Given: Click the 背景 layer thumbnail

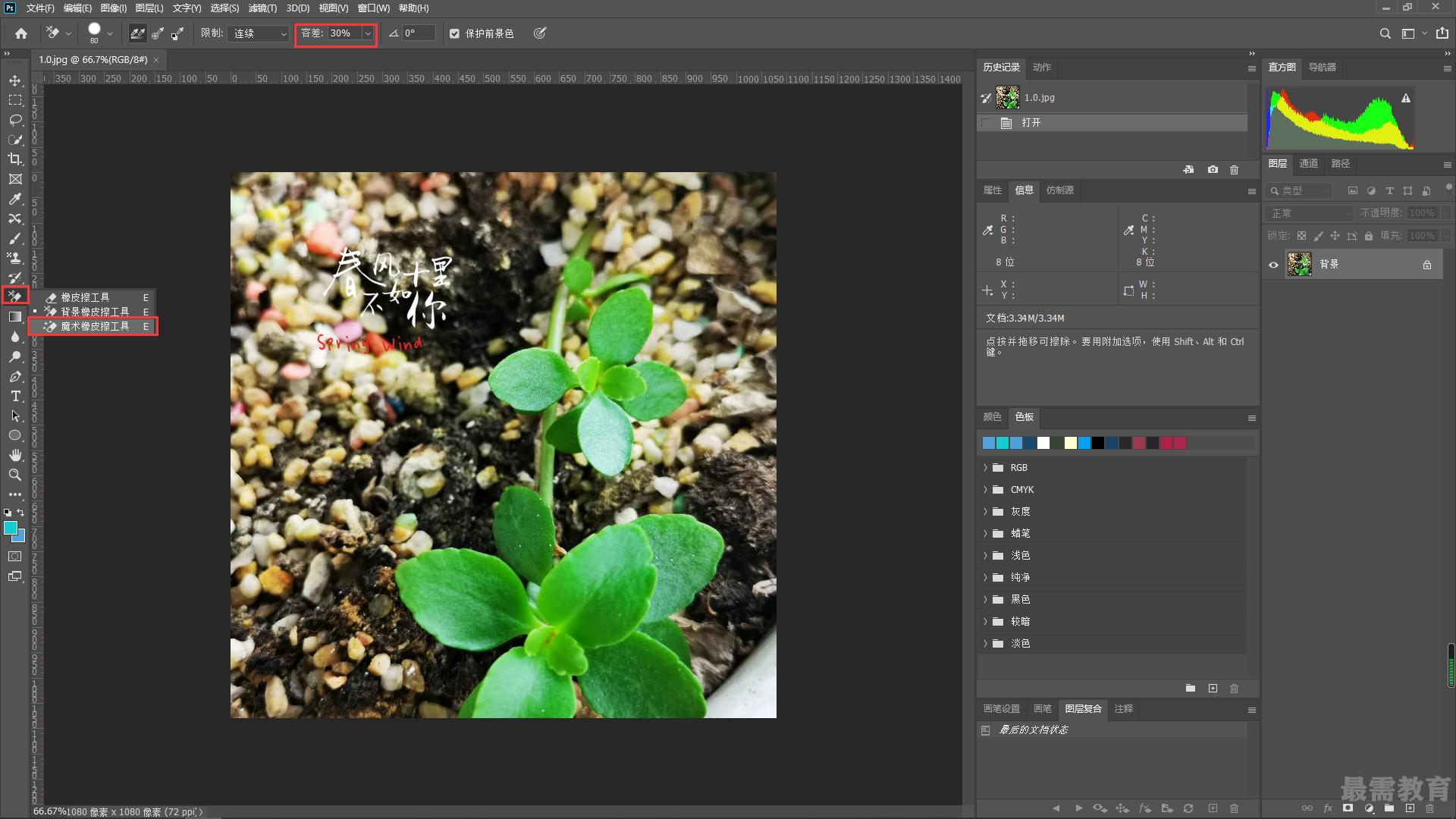Looking at the screenshot, I should pos(1300,265).
